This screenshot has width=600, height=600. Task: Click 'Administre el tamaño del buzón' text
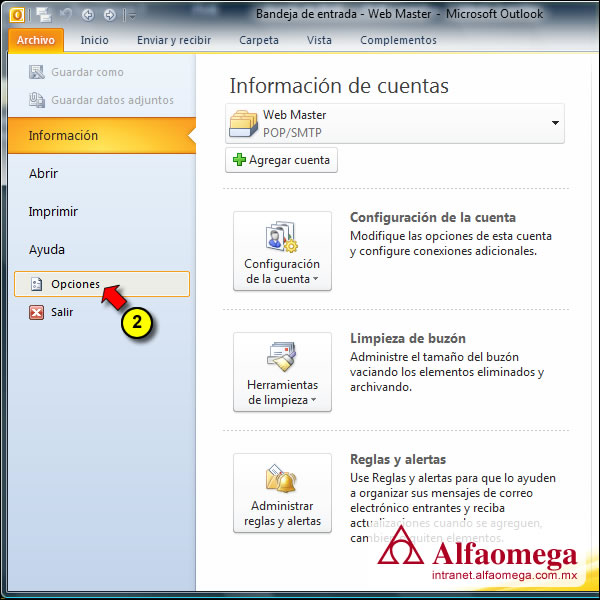pos(434,357)
